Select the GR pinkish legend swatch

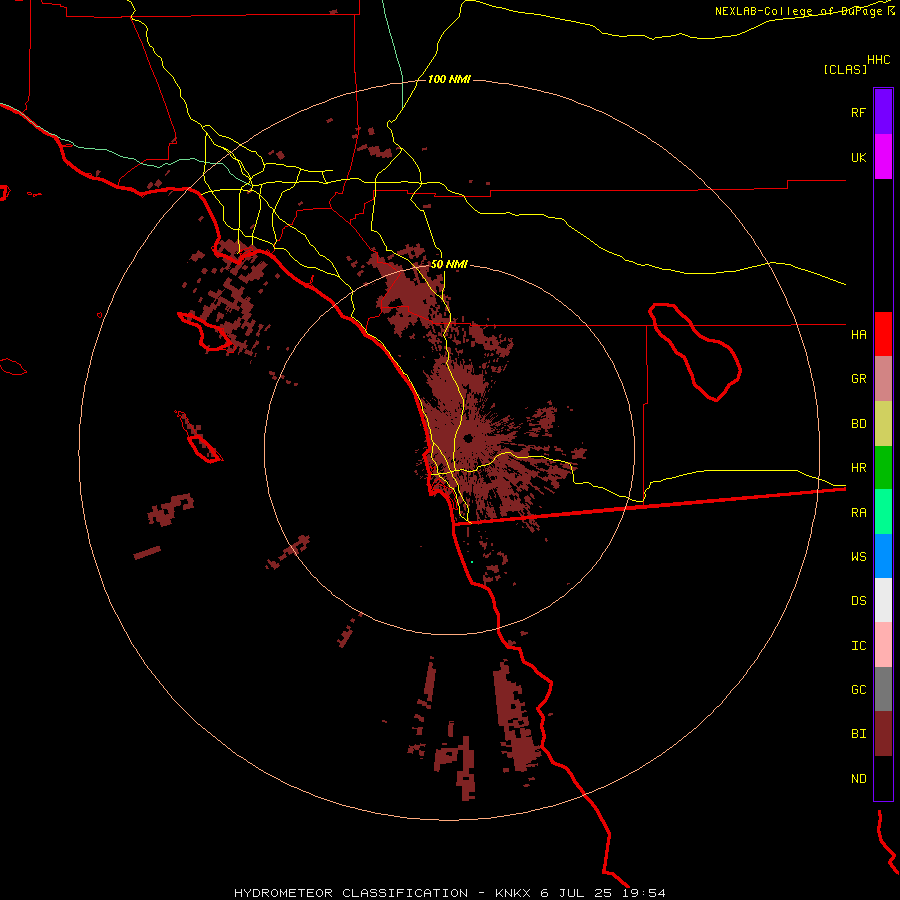coord(883,379)
